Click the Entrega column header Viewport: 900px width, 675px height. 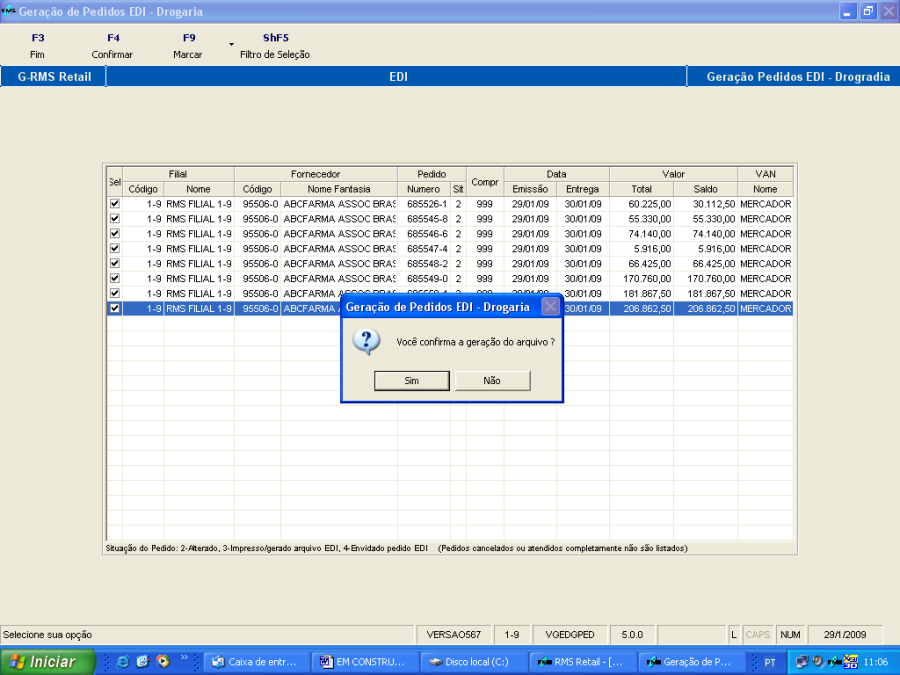click(x=582, y=189)
